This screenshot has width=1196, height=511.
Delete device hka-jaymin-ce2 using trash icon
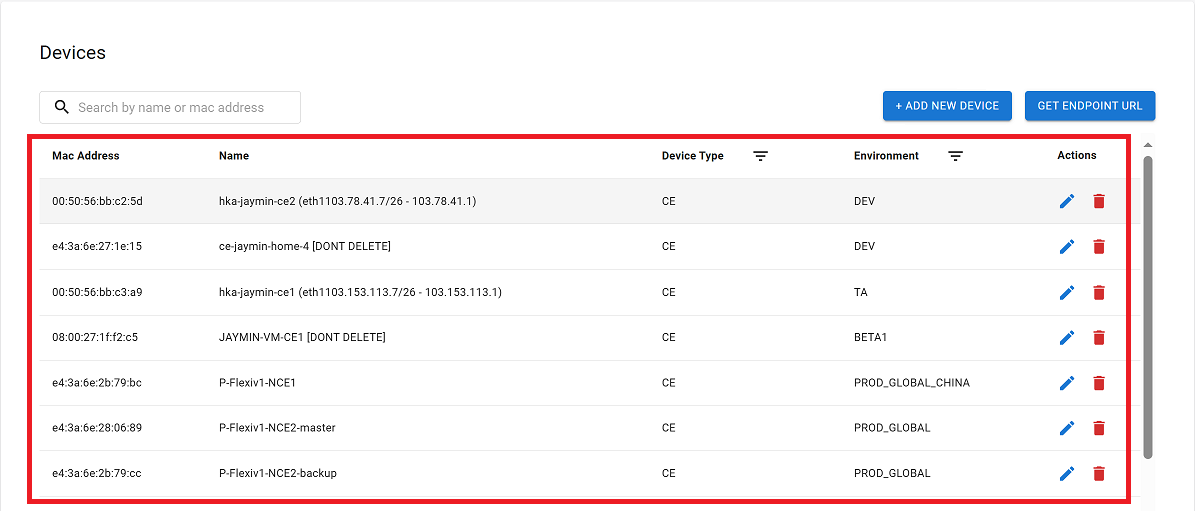pos(1099,202)
